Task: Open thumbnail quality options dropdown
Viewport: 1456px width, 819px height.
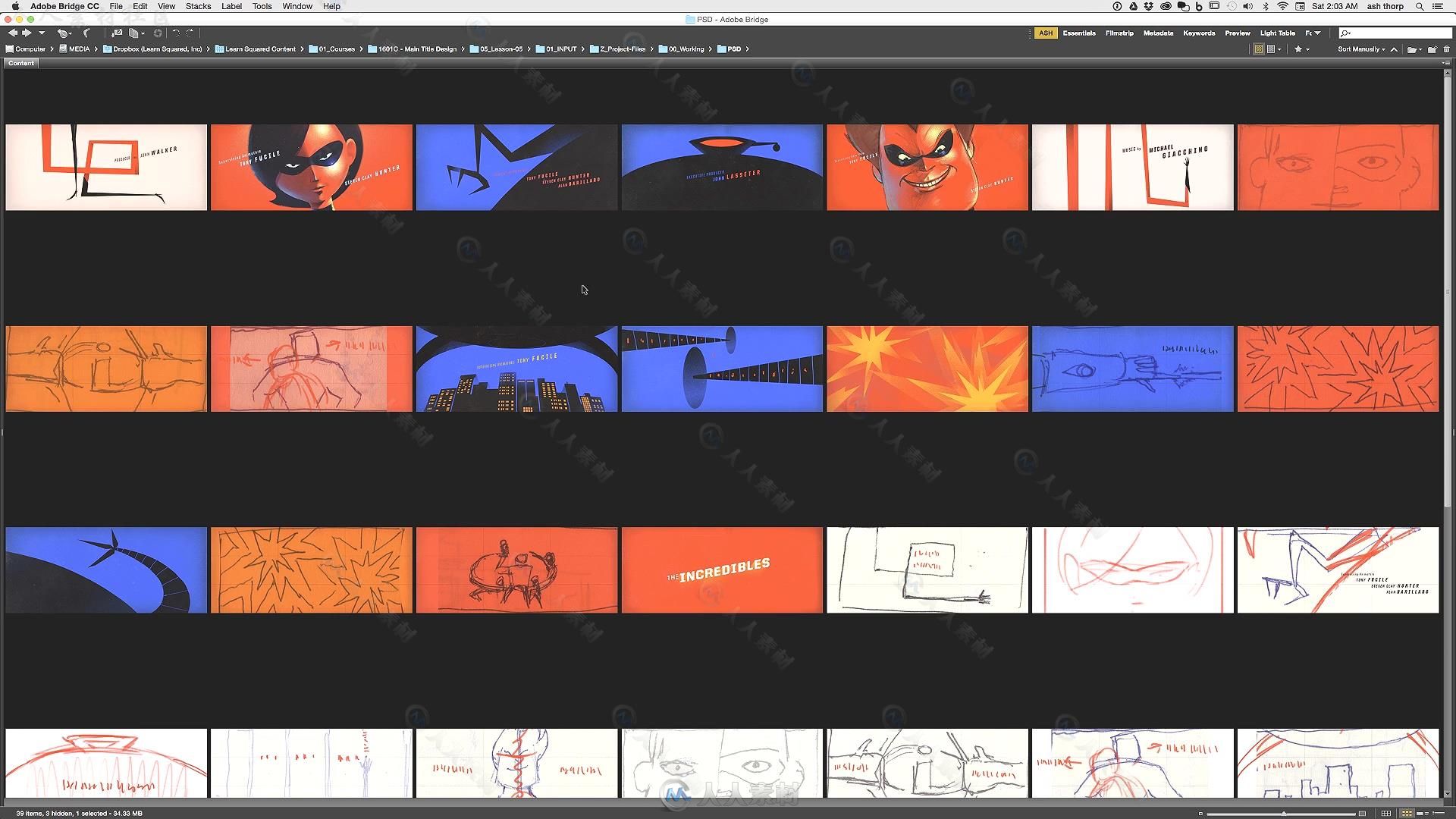Action: pyautogui.click(x=1274, y=49)
